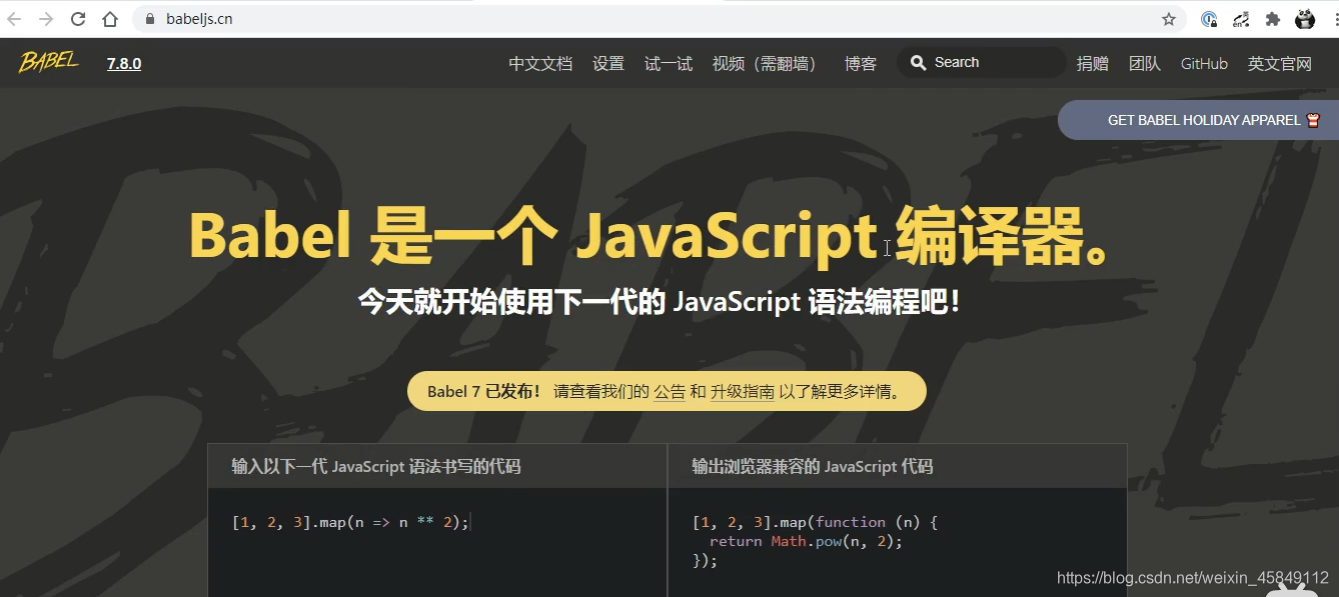Viewport: 1339px width, 597px height.
Task: Focus the address bar showing babeljs.cn
Action: tap(660, 19)
